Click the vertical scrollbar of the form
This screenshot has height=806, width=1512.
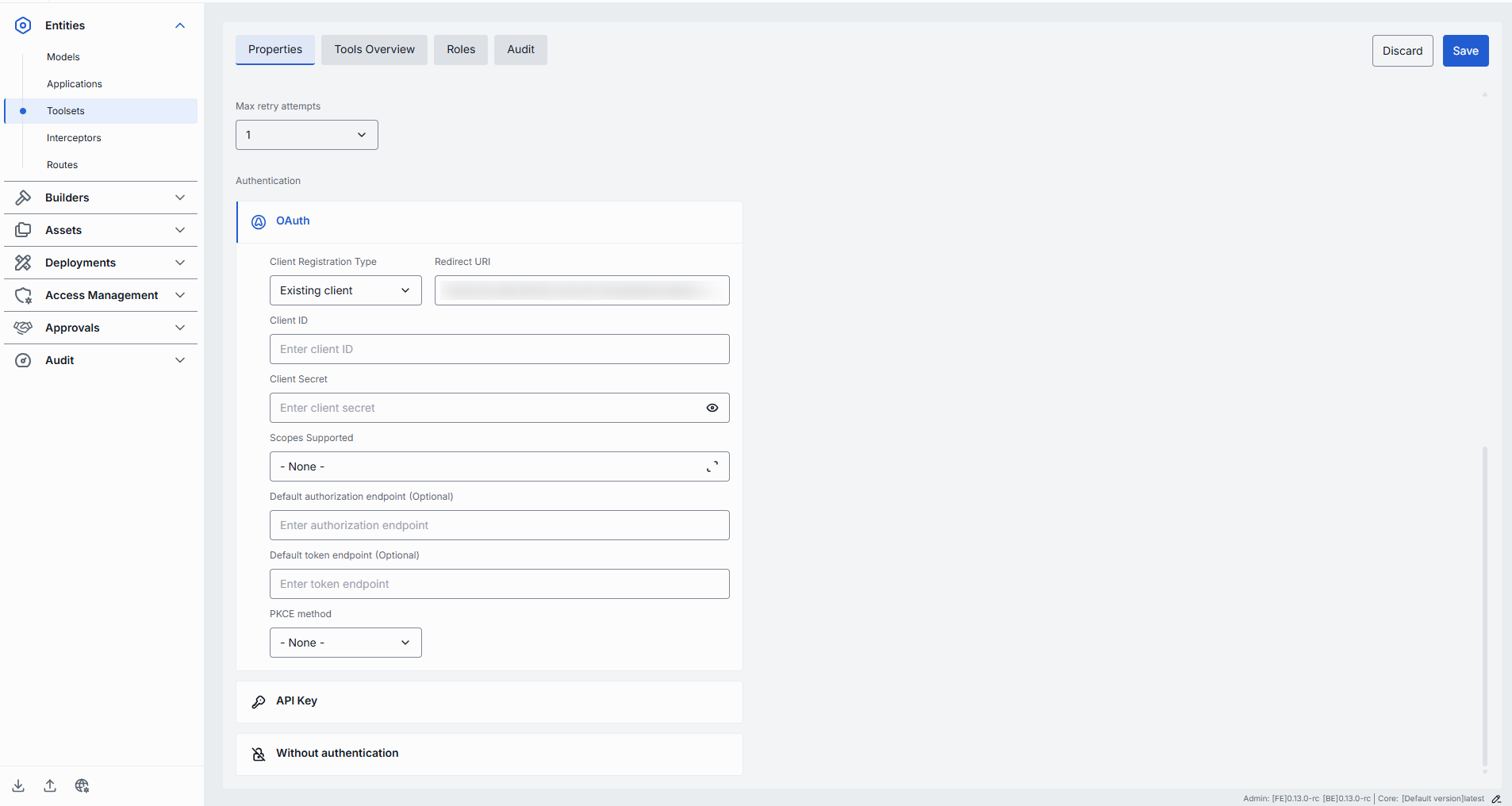coord(1484,603)
